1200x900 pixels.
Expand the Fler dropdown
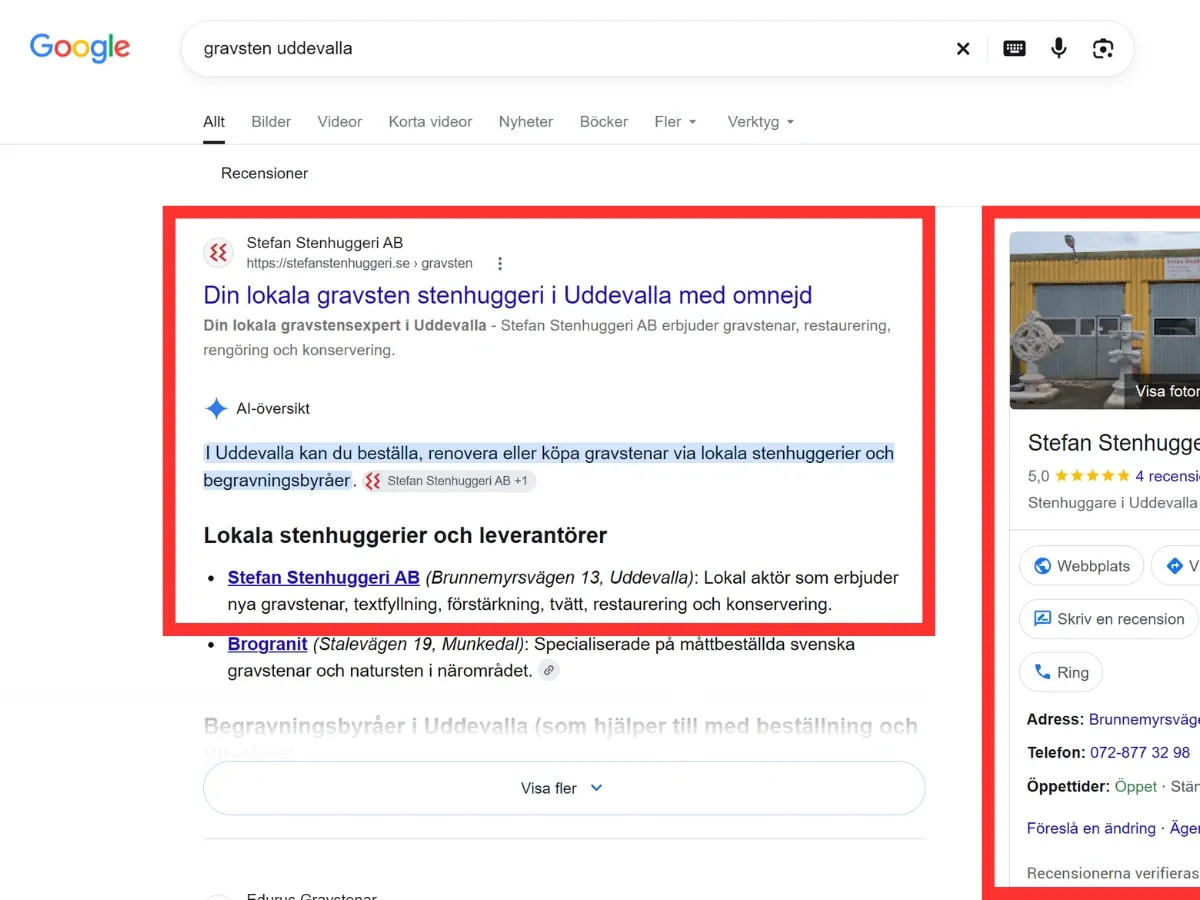click(676, 122)
